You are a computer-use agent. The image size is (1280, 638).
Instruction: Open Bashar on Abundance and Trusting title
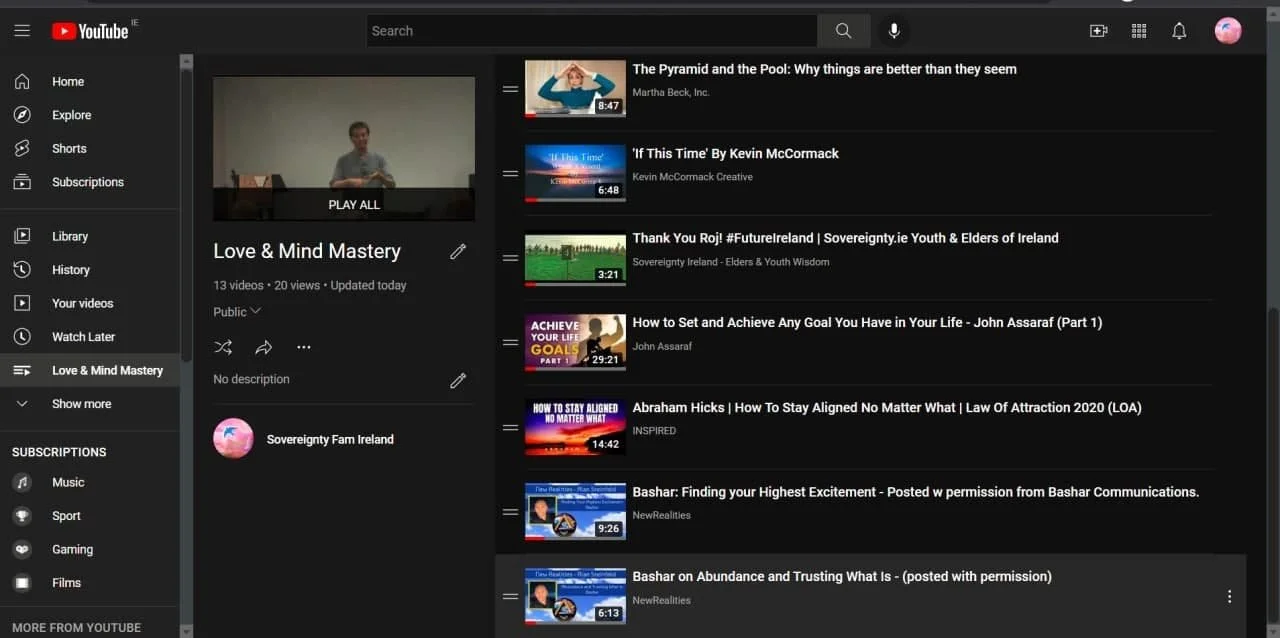(x=842, y=577)
